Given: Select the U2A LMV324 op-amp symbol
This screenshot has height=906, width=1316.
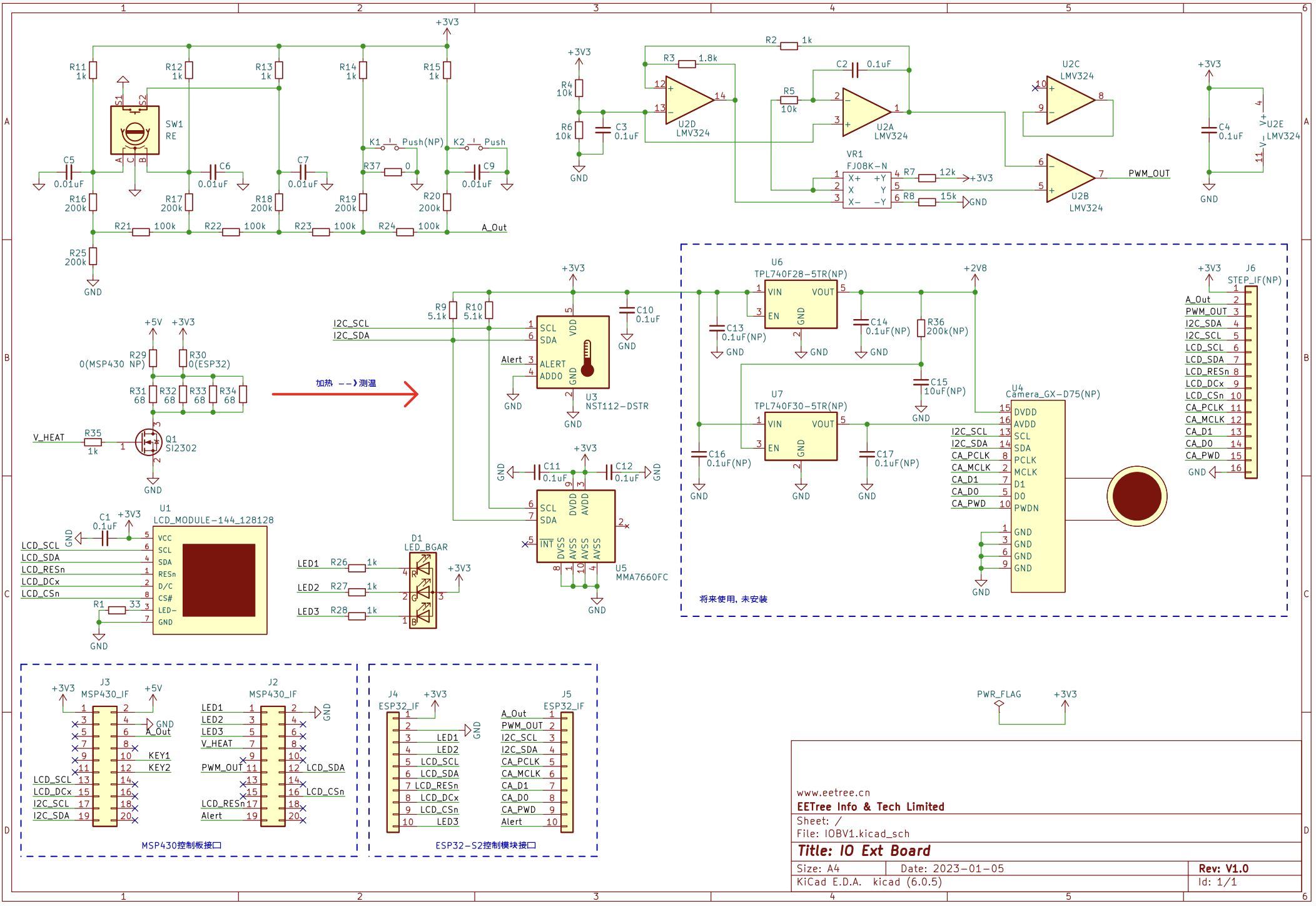Looking at the screenshot, I should click(866, 111).
